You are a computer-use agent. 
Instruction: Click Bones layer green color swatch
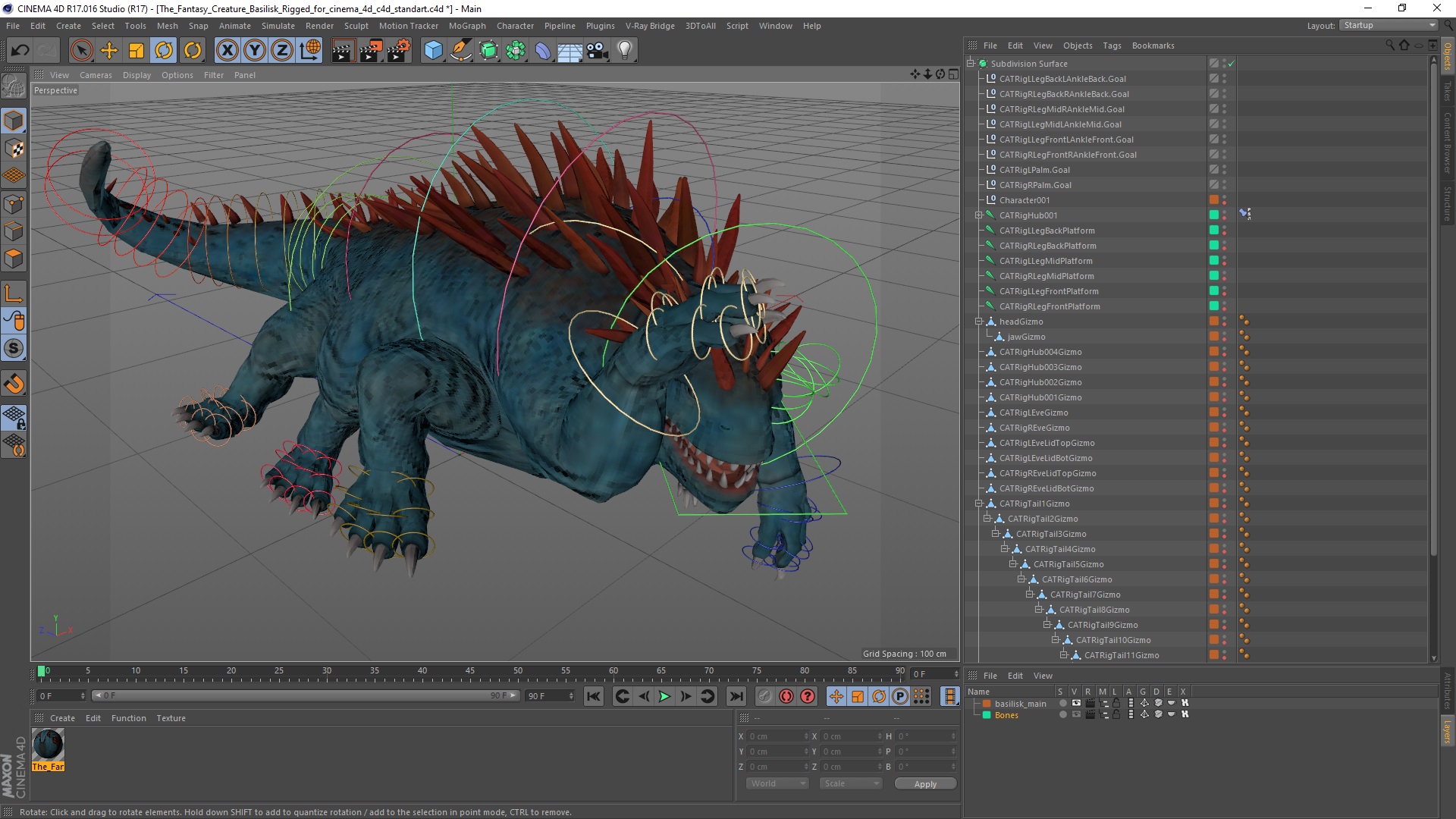987,715
